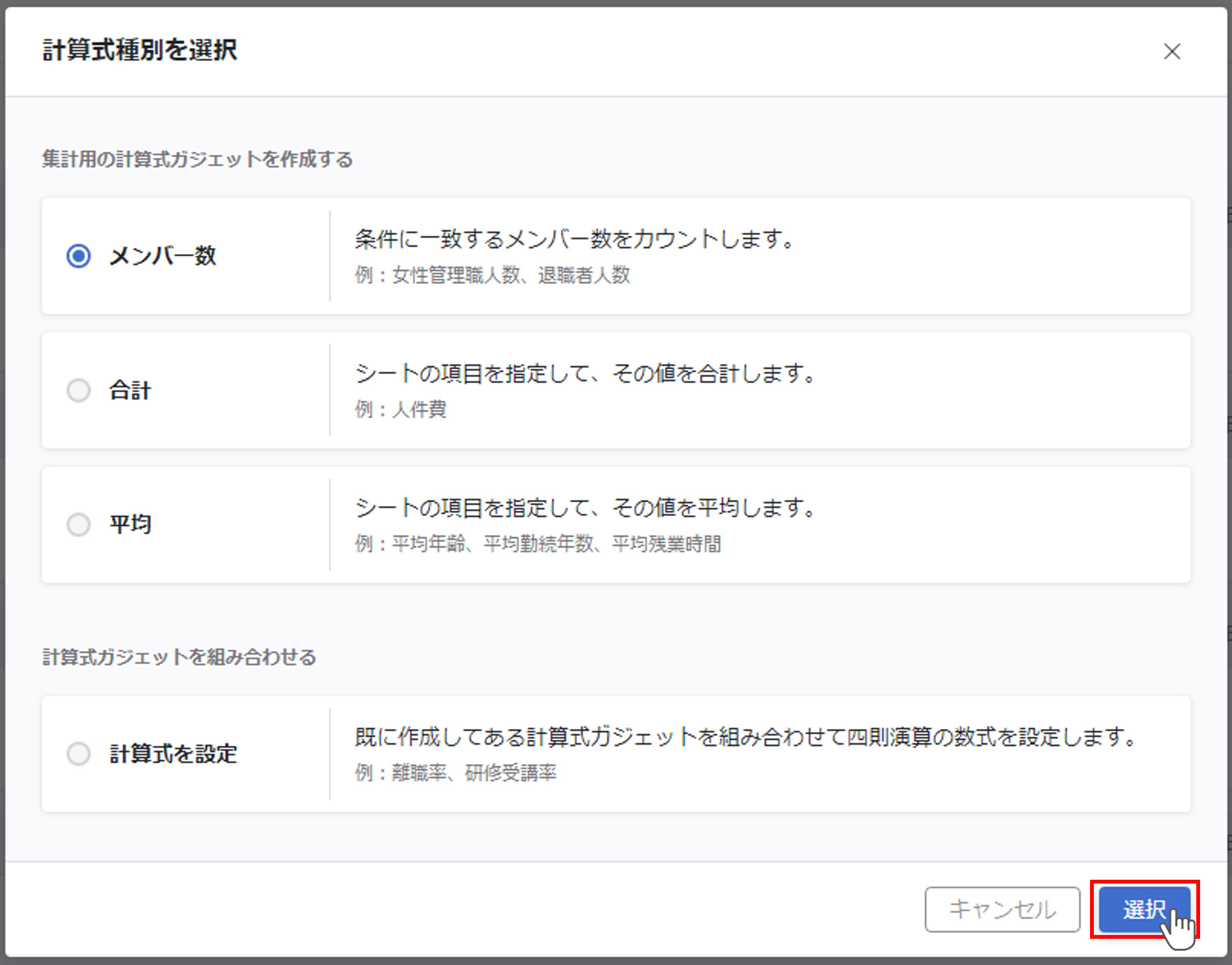Click the その値を合計します description text

(585, 373)
